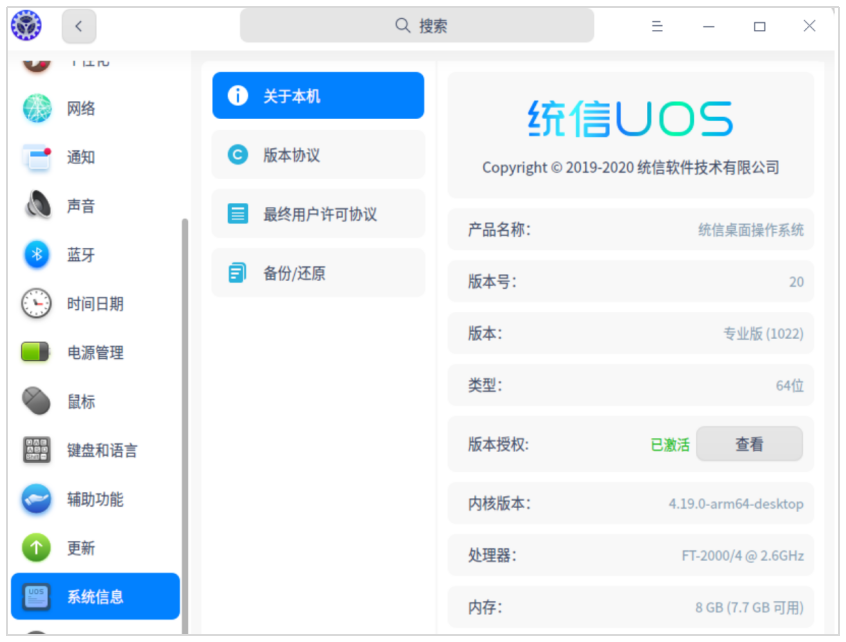This screenshot has width=846, height=642.
Task: Open the 键盘和语言 keyboard icon
Action: pos(37,450)
